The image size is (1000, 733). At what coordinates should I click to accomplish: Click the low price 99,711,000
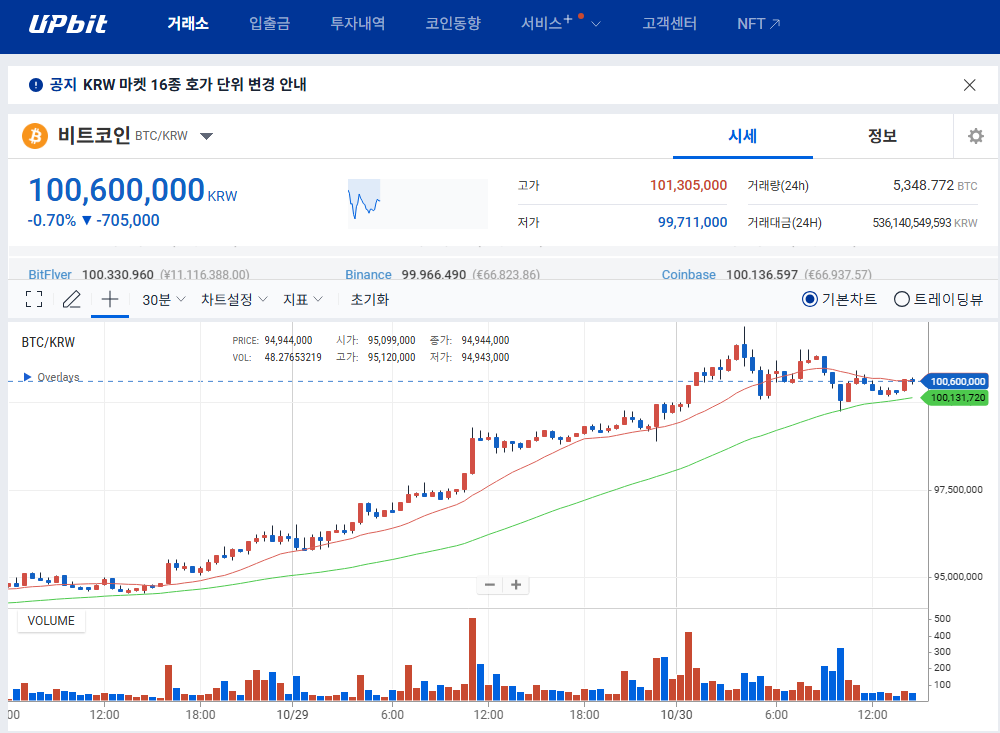(x=692, y=222)
